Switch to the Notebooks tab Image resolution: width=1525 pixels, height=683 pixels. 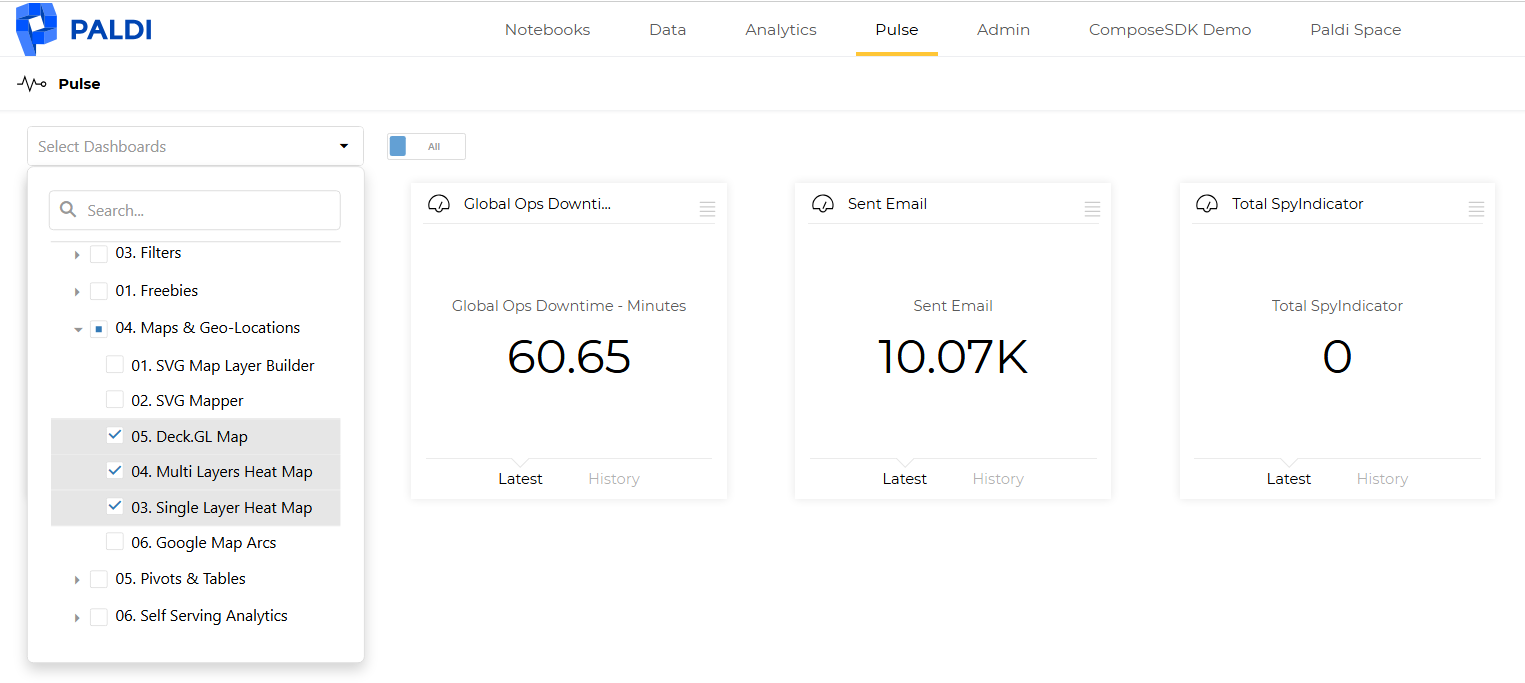pyautogui.click(x=547, y=30)
